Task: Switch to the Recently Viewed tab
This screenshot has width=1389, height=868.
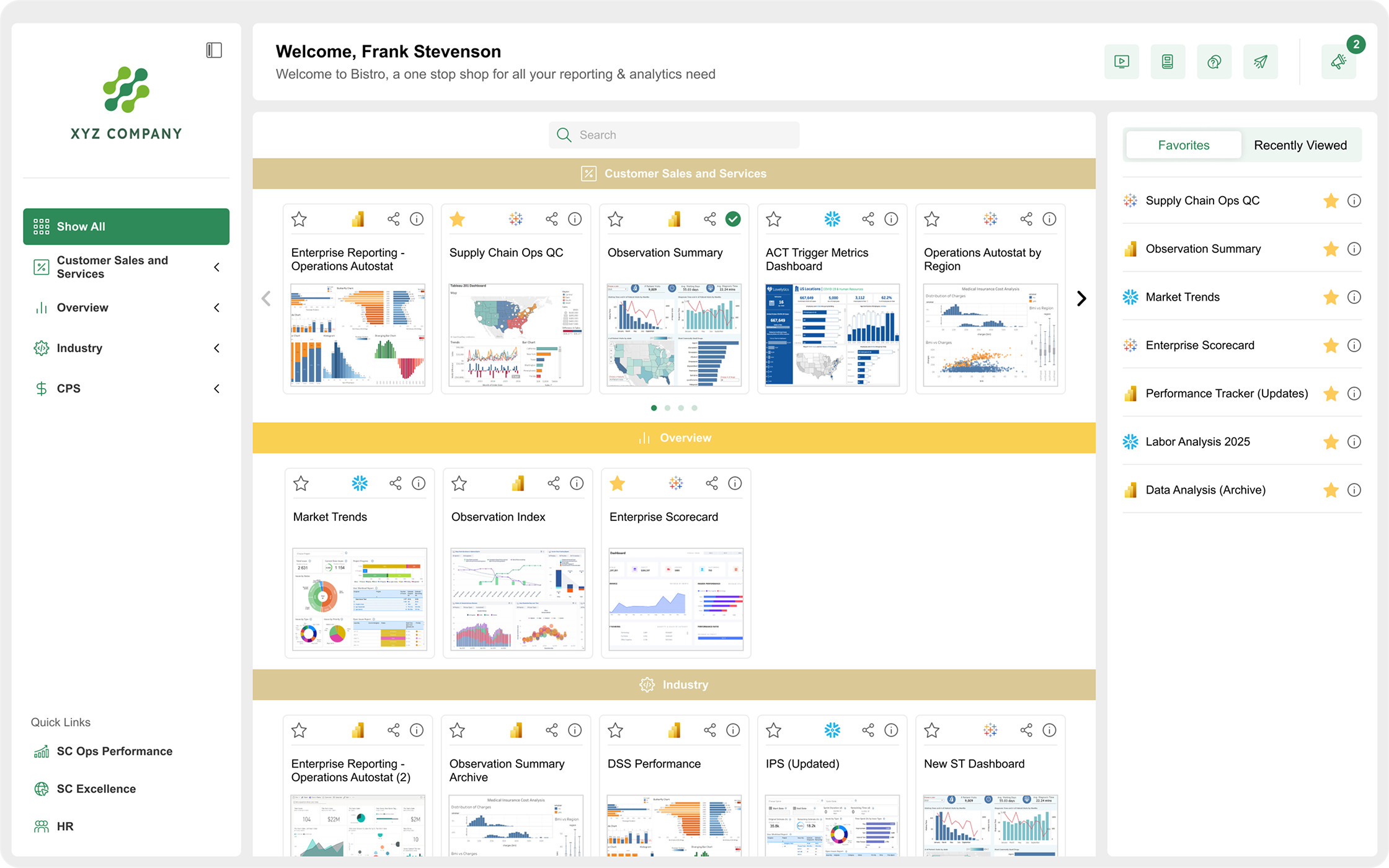Action: pos(1300,145)
